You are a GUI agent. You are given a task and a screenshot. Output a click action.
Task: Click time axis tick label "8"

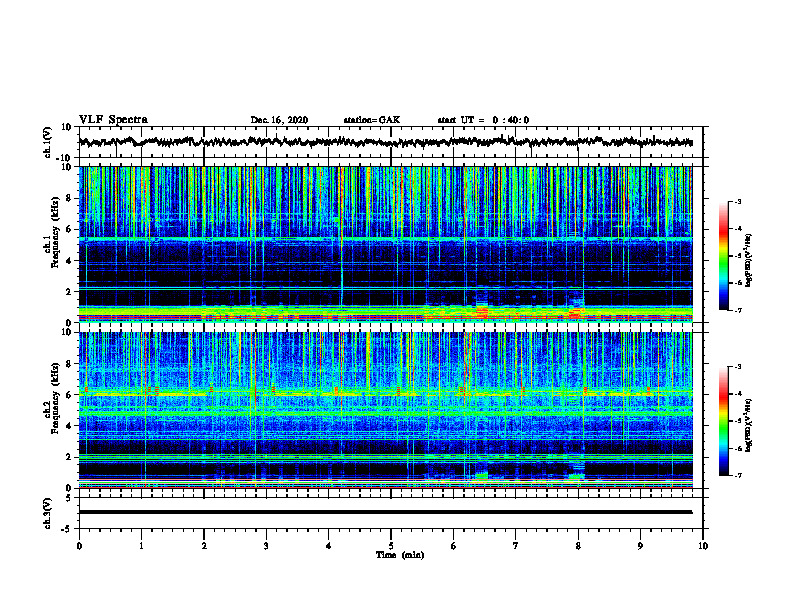pyautogui.click(x=578, y=546)
